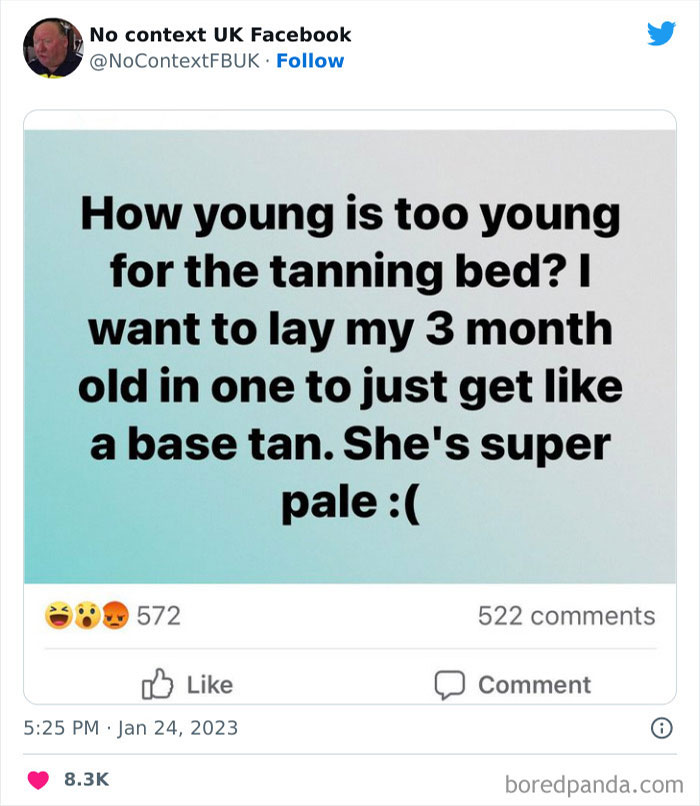Follow the NoContextFBUK account
The image size is (700, 806).
coord(310,61)
